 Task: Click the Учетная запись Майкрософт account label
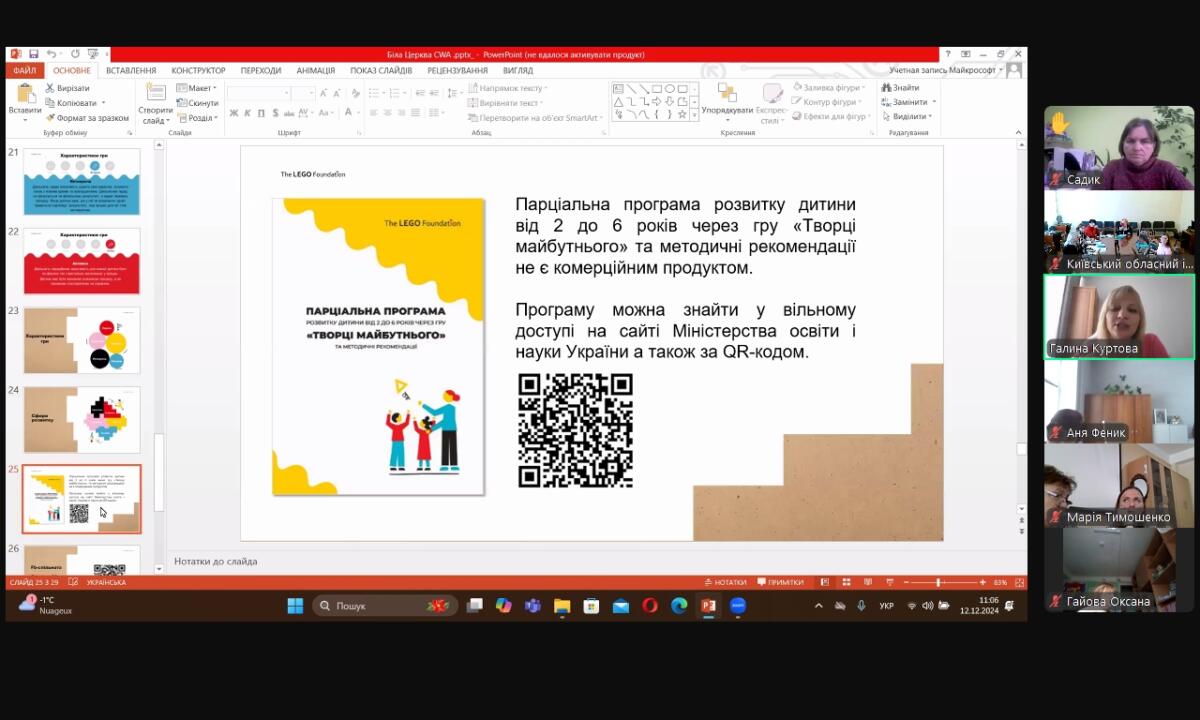click(x=944, y=71)
